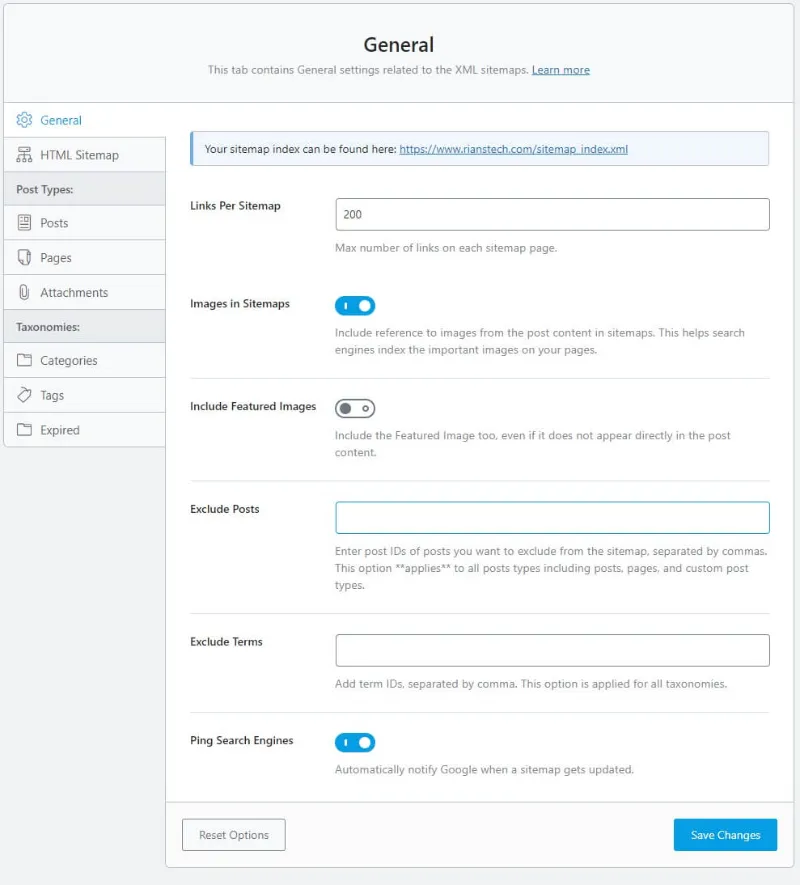Click the Posts document icon

coord(24,222)
